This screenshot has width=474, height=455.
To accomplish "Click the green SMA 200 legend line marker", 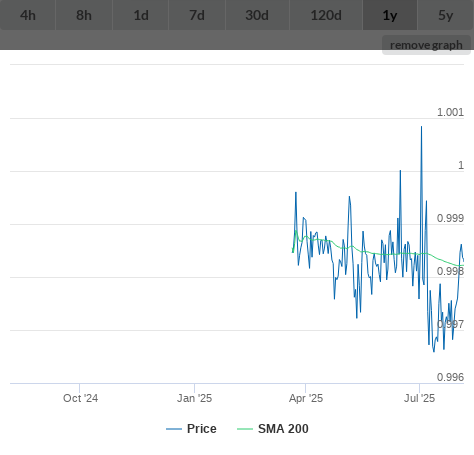I will pos(245,429).
